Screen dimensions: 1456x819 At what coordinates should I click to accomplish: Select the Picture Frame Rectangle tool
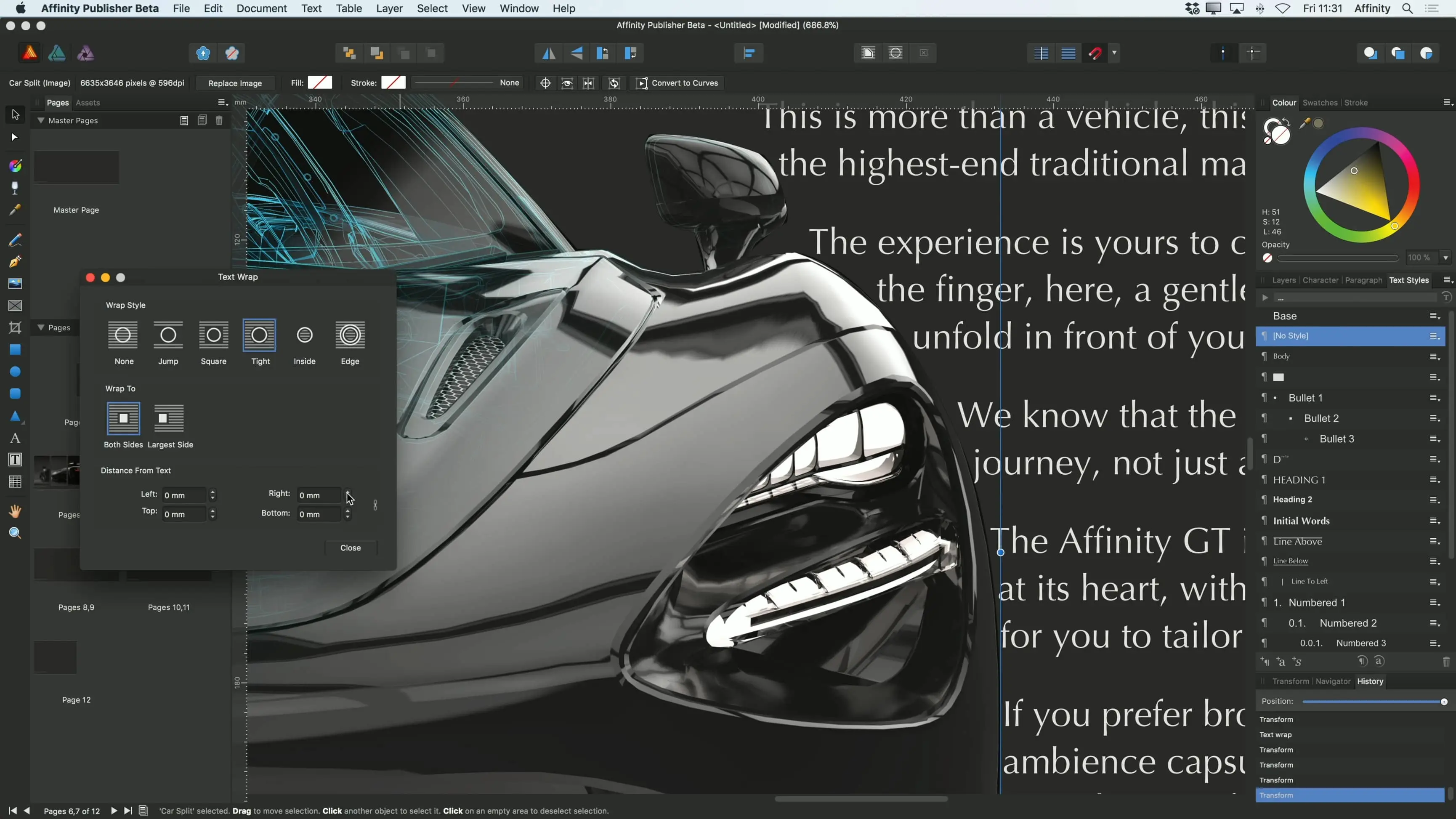15,306
